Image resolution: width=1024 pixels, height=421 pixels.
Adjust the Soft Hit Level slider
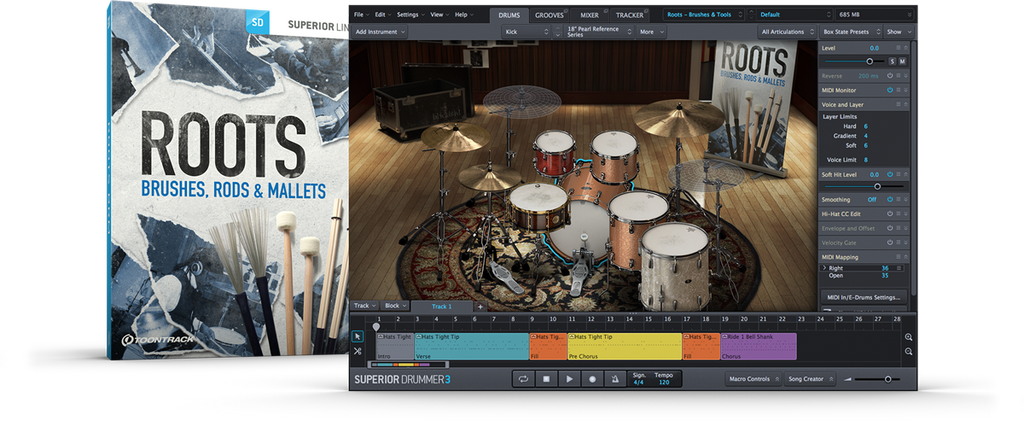click(864, 186)
